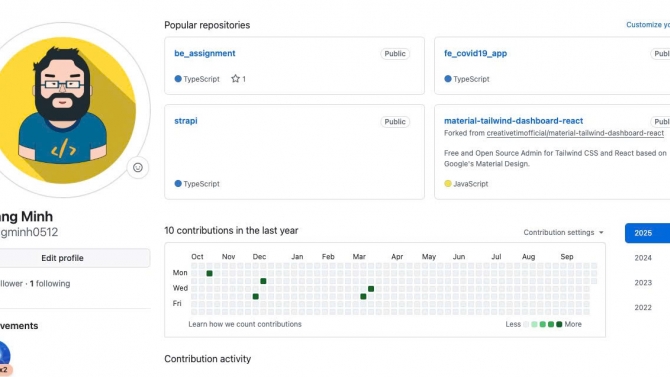Open the Contribution settings dropdown
This screenshot has width=670, height=377.
click(564, 233)
